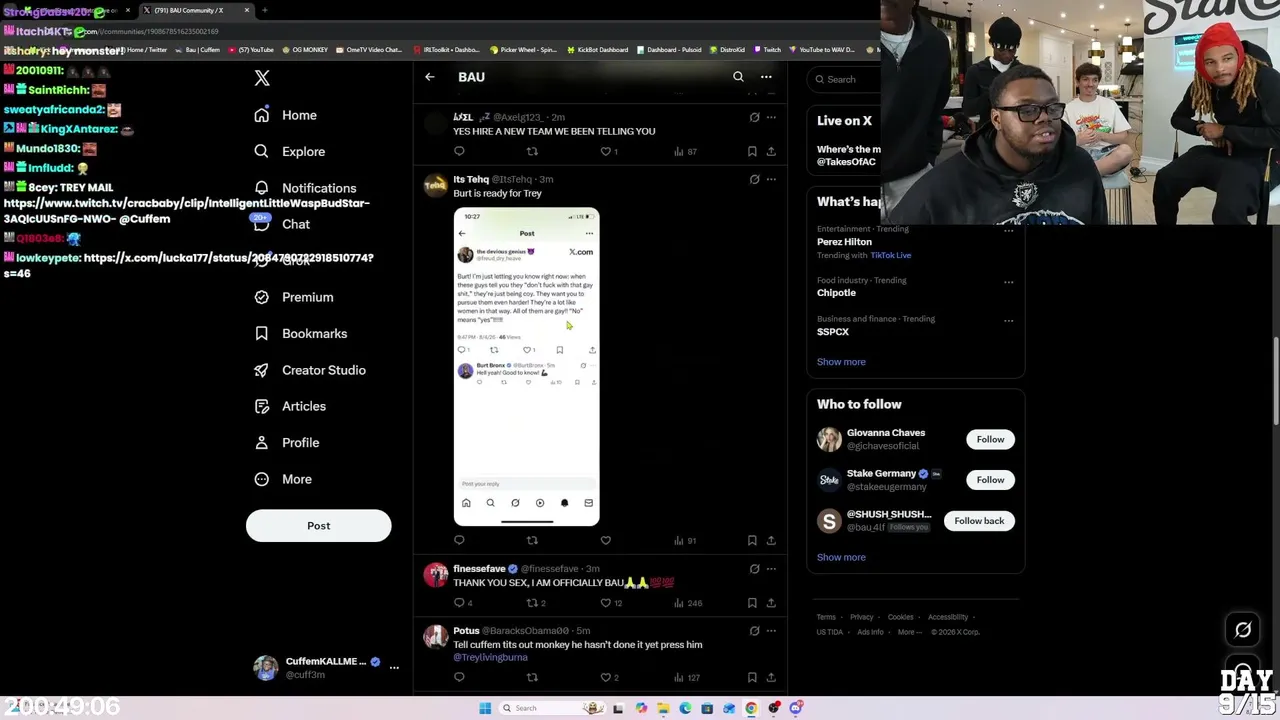Open finessefave's profile avatar
This screenshot has height=720, width=1280.
coord(435,575)
